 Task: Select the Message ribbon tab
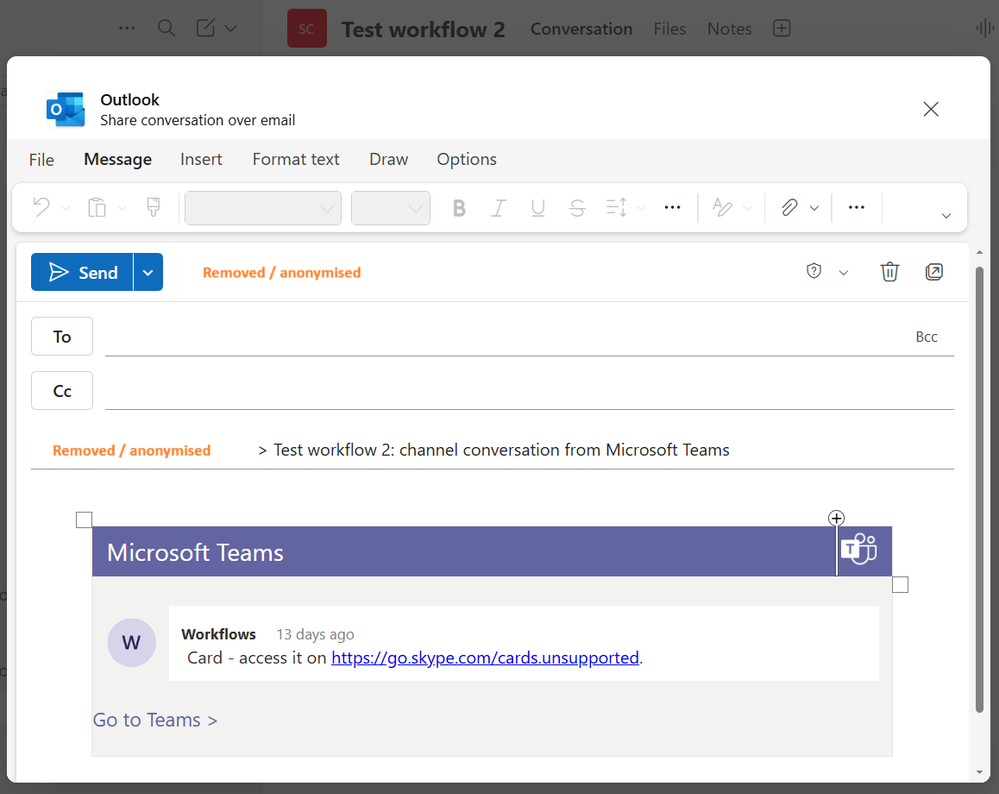point(118,159)
